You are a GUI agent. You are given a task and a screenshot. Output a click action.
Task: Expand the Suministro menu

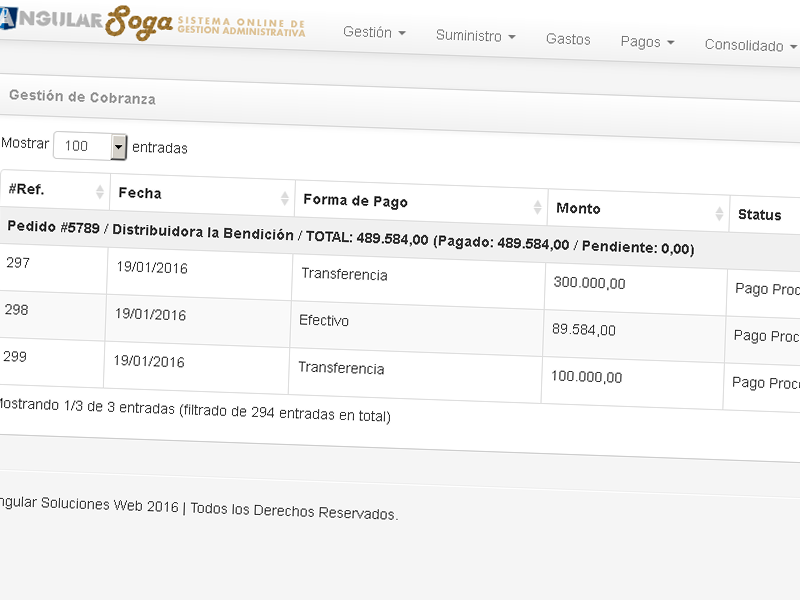pos(475,36)
